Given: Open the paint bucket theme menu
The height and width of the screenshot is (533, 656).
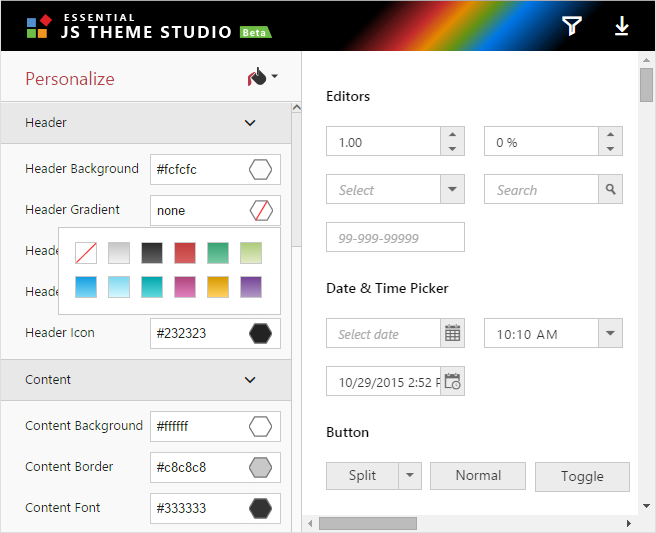Looking at the screenshot, I should coord(262,78).
